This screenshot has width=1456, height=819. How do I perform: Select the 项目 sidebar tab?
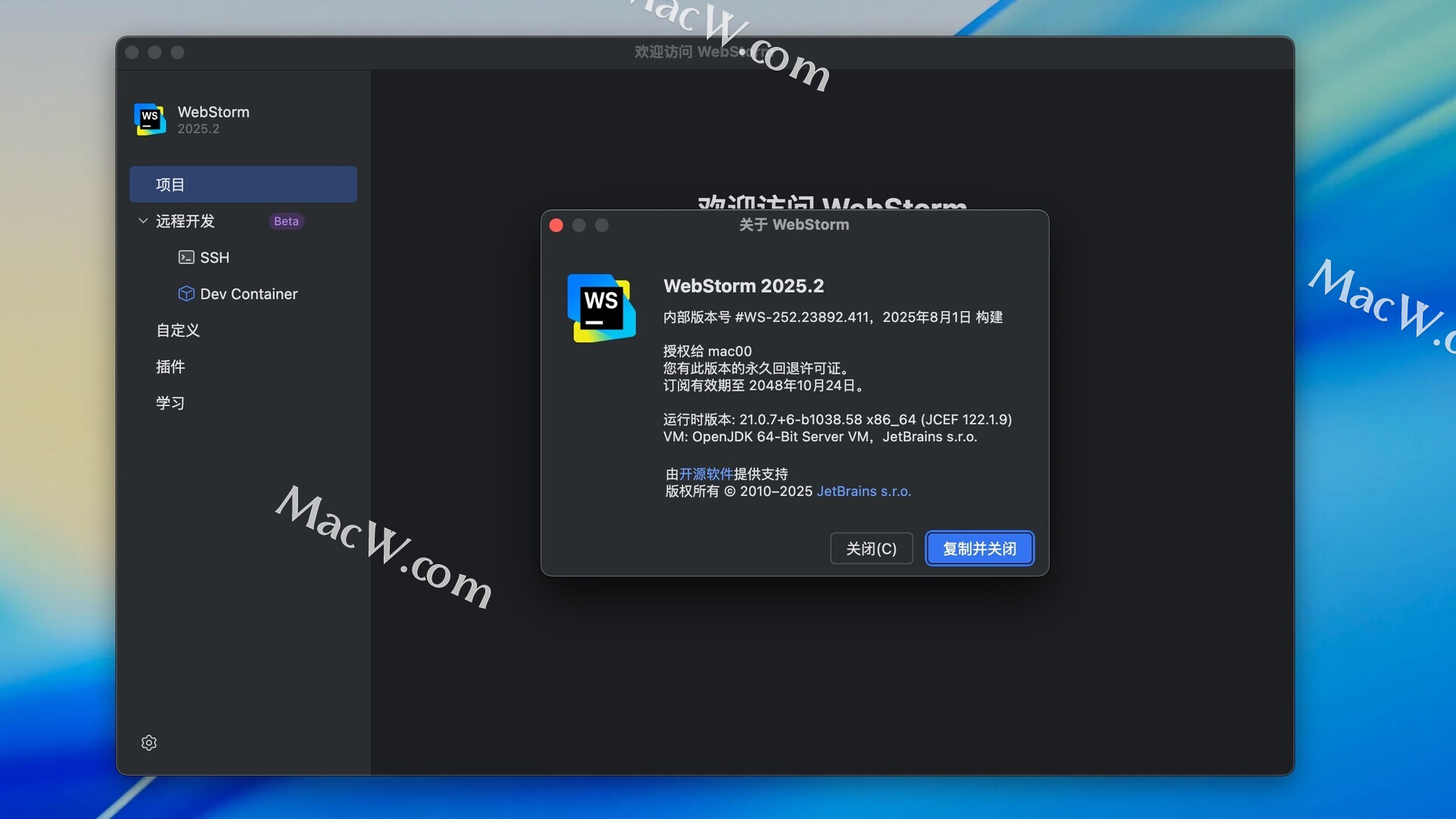(x=243, y=184)
